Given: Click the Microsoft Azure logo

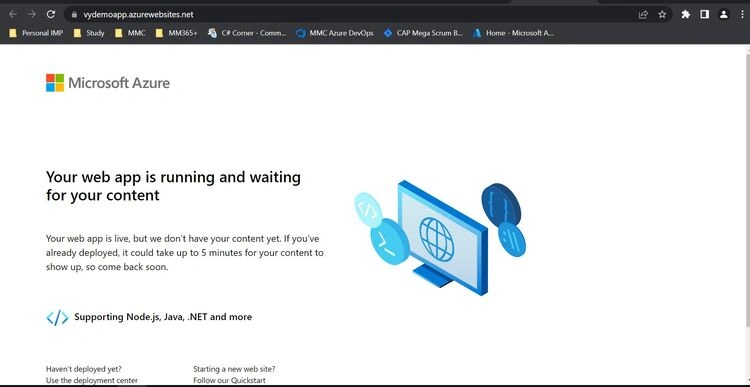Looking at the screenshot, I should (x=108, y=83).
